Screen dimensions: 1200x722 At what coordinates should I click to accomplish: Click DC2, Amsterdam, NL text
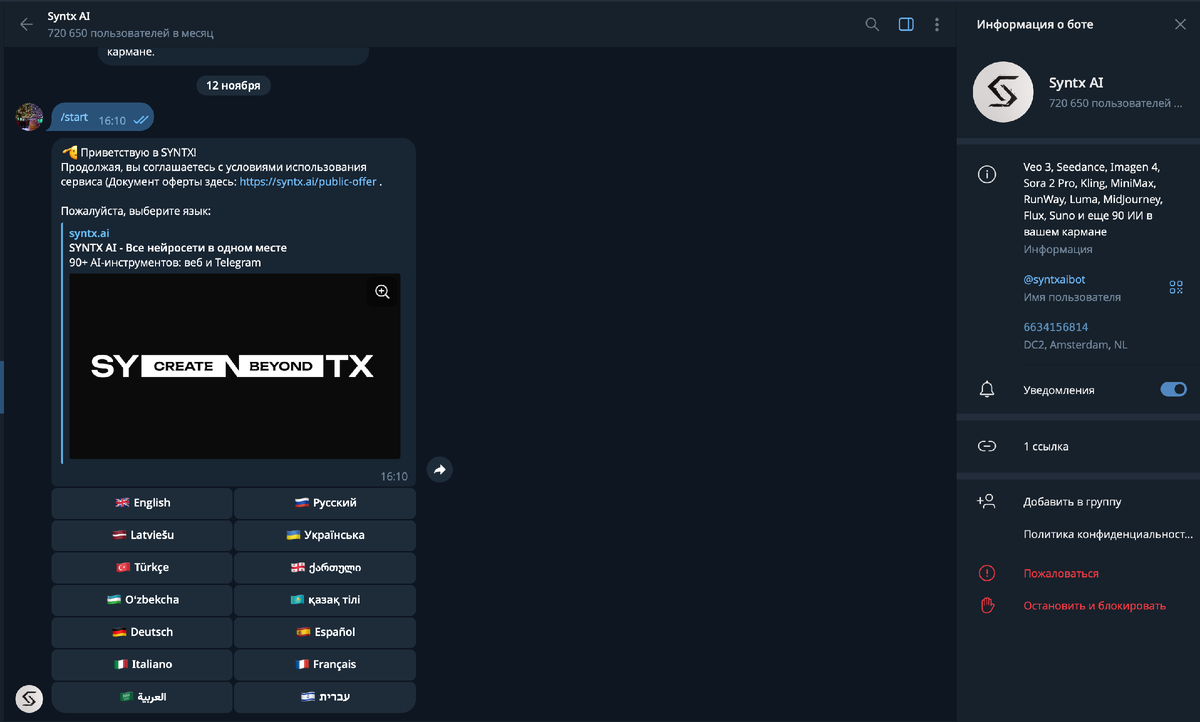coord(1075,345)
